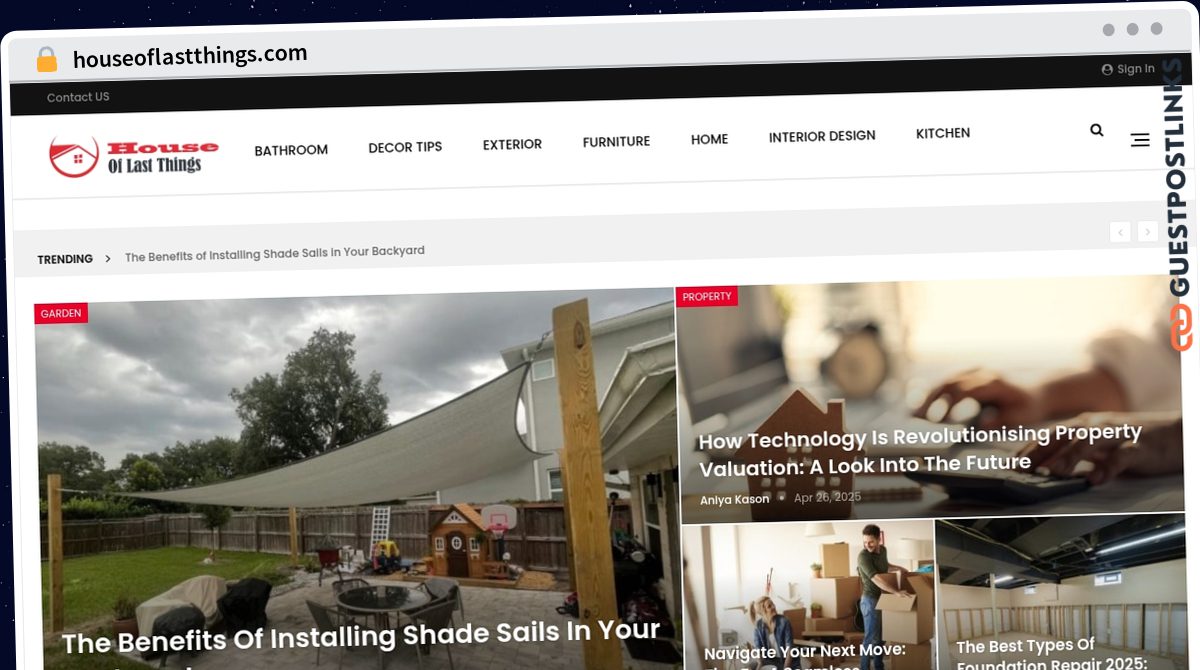
Task: Click the moving boxes couple thumbnail
Action: click(x=808, y=594)
